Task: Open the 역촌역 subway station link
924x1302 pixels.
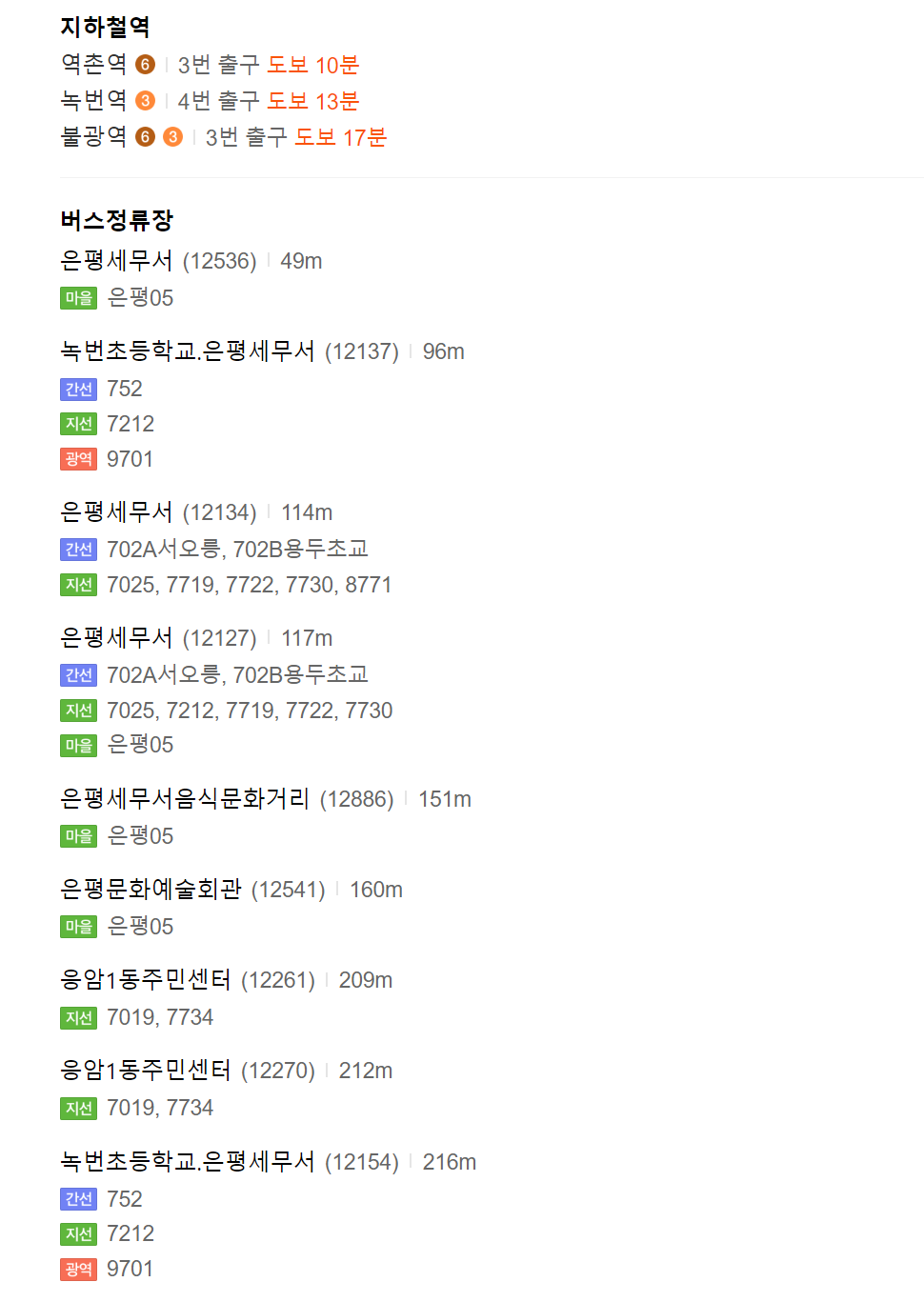Action: (93, 65)
